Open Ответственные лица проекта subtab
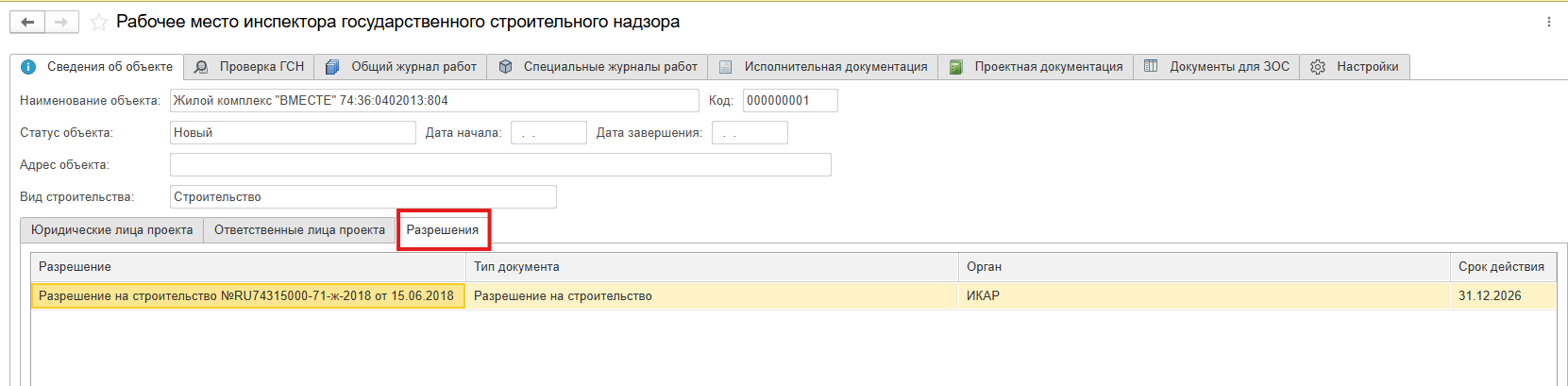This screenshot has width=1568, height=386. [299, 230]
